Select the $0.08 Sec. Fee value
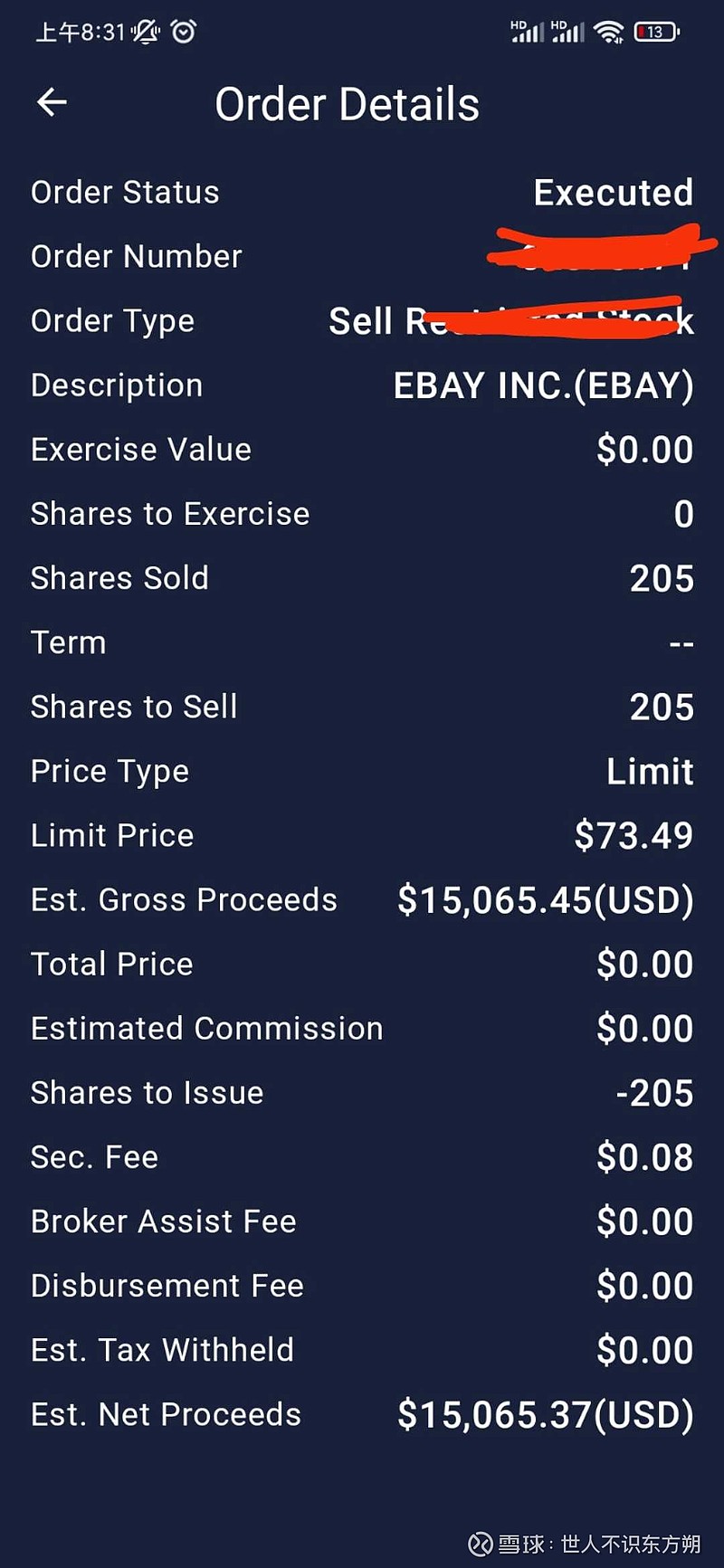724x1568 pixels. [644, 1157]
